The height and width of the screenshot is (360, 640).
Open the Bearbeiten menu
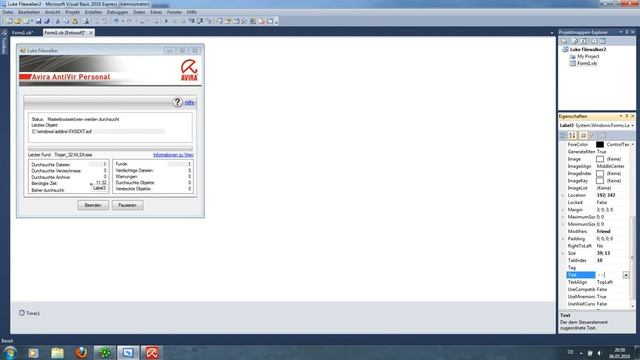point(29,12)
